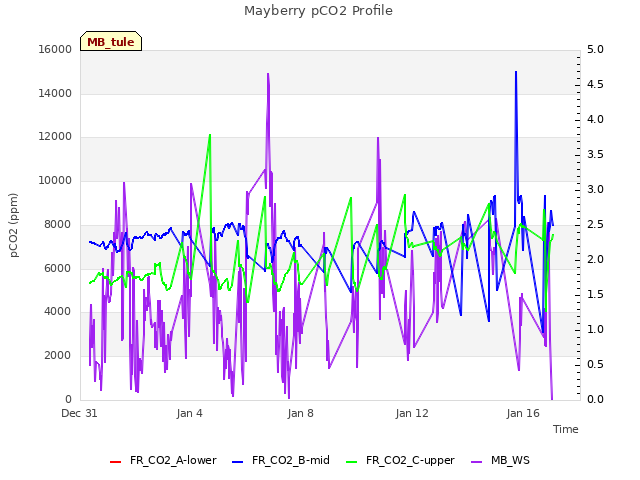Click the 2000 left axis value
Screen dimensions: 640x480
(58, 356)
